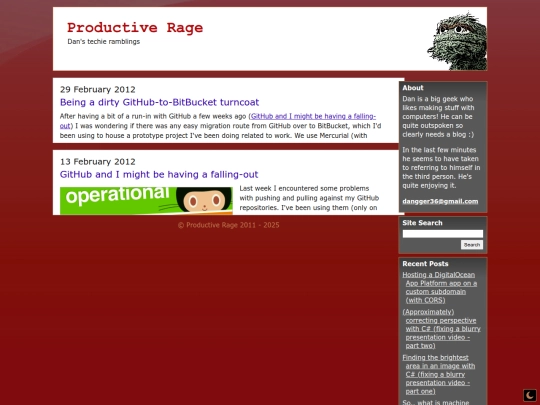540x405 pixels.
Task: Open the GitHub operational Octocat image
Action: (x=146, y=201)
